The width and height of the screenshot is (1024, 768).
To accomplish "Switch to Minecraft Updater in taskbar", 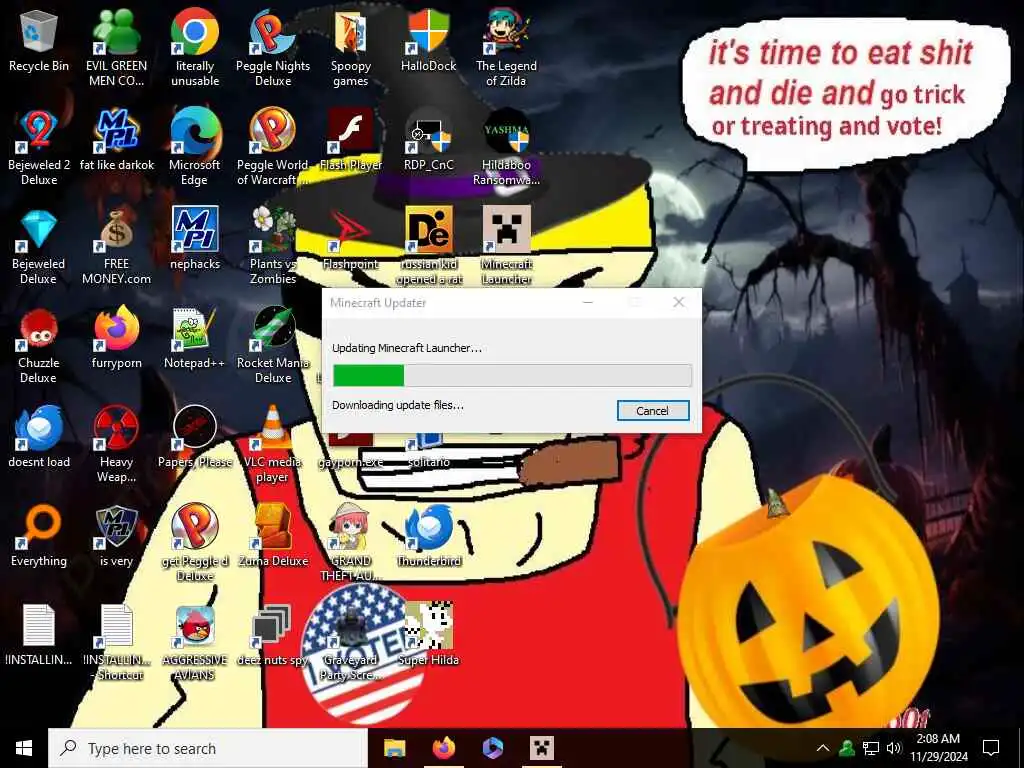I will [x=542, y=748].
